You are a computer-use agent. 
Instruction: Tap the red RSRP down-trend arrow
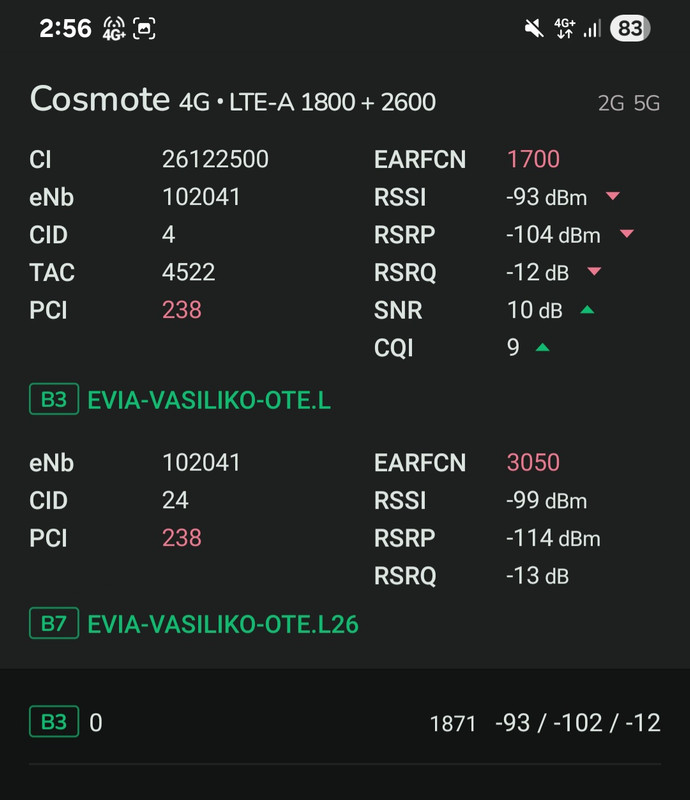[x=627, y=234]
